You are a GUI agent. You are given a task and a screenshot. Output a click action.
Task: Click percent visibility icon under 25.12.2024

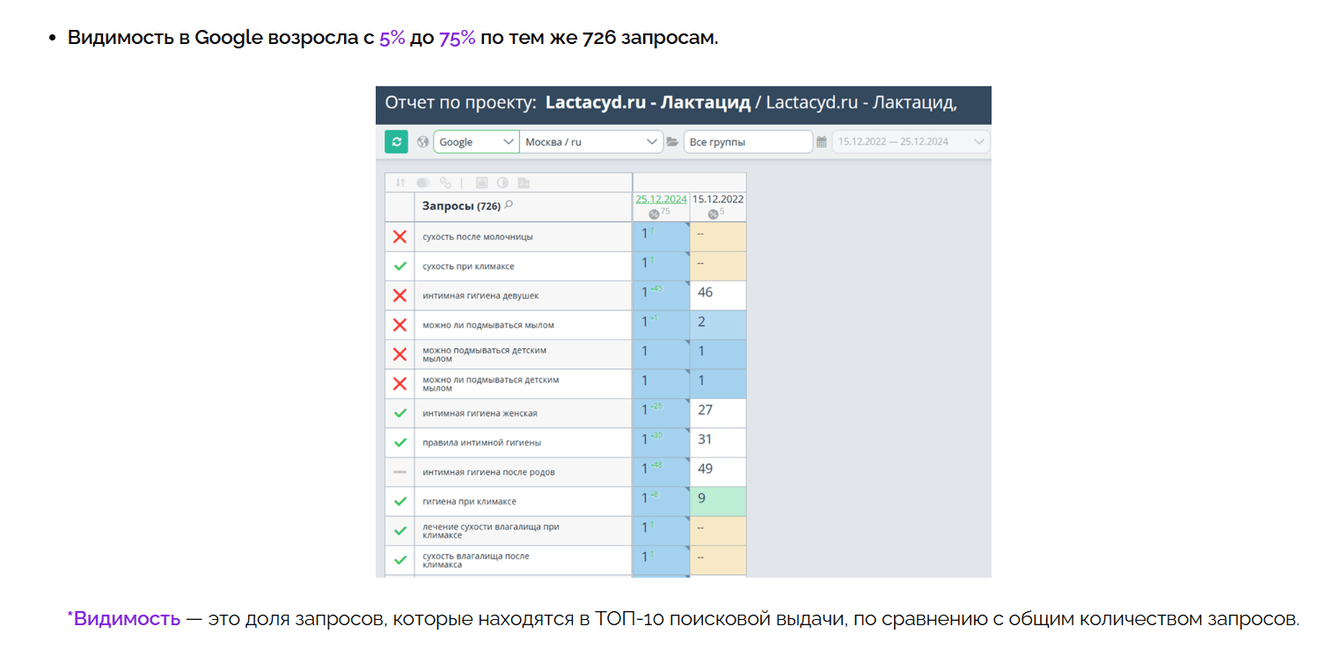(655, 213)
